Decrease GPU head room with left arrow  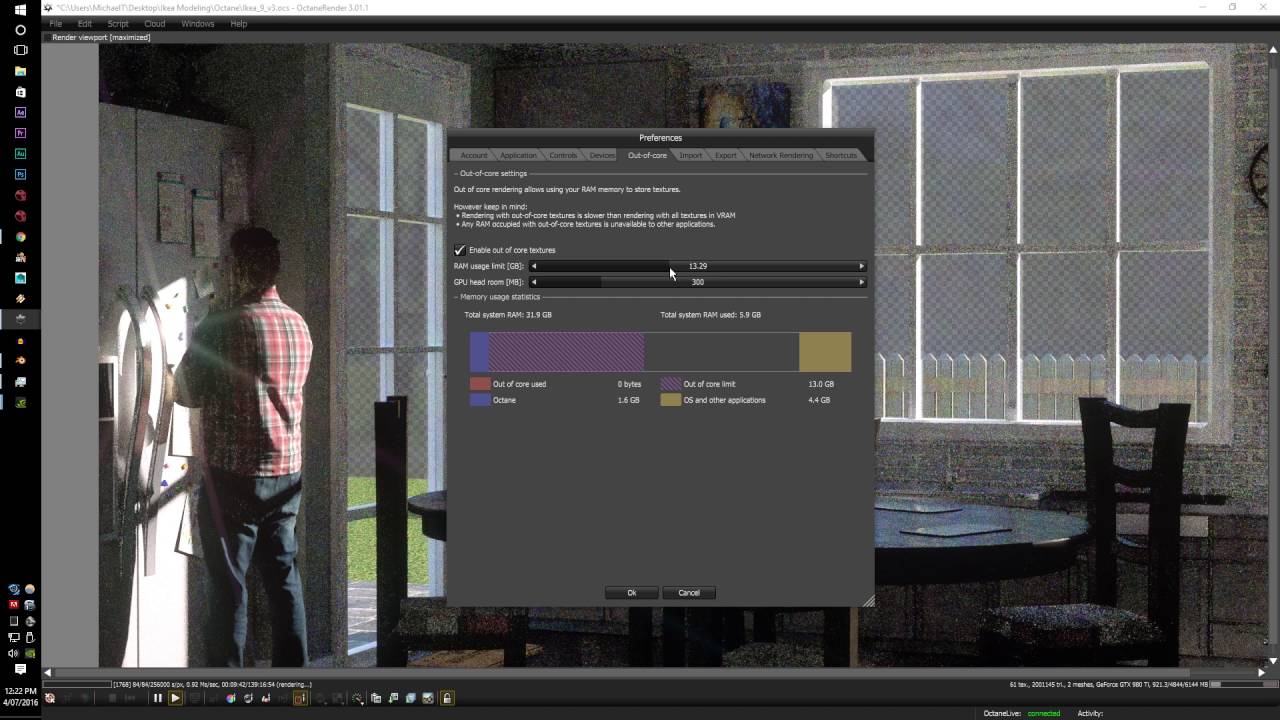tap(534, 282)
